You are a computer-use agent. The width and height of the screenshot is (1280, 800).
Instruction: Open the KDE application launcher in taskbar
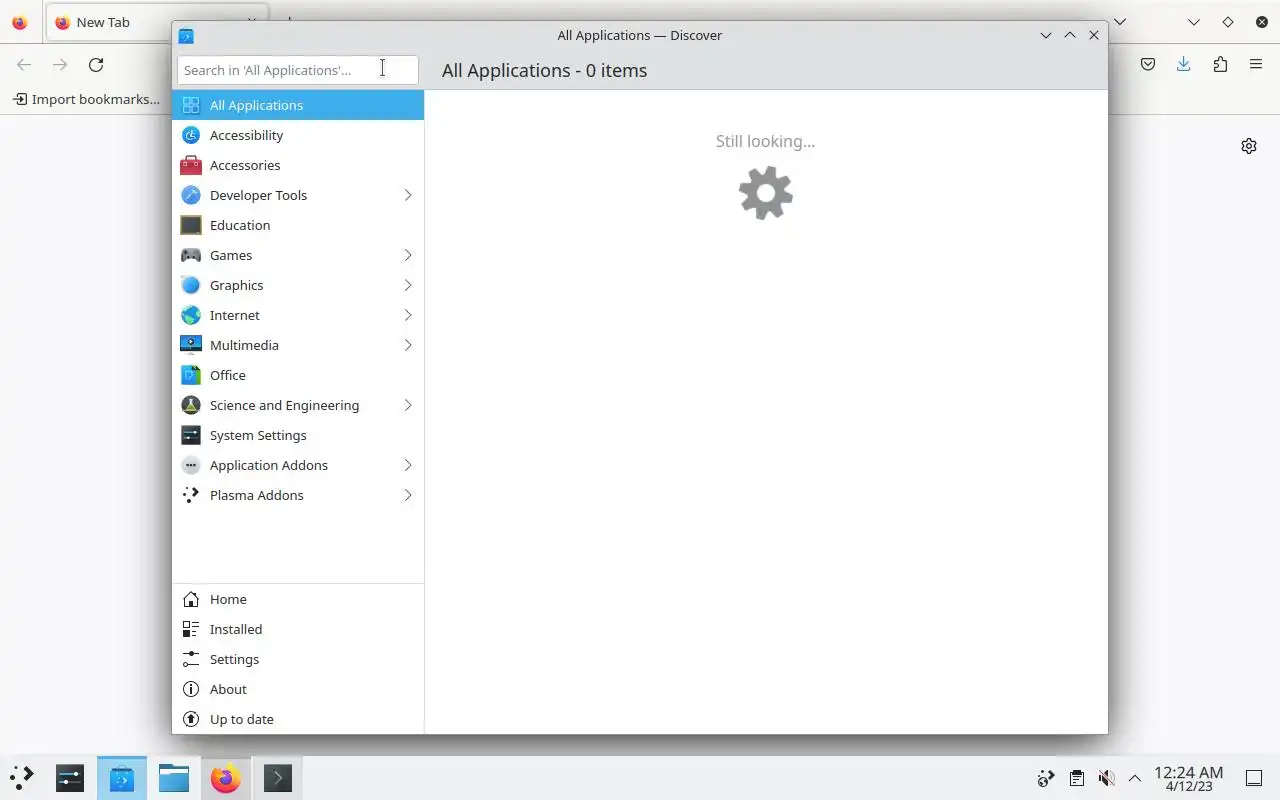pos(21,778)
